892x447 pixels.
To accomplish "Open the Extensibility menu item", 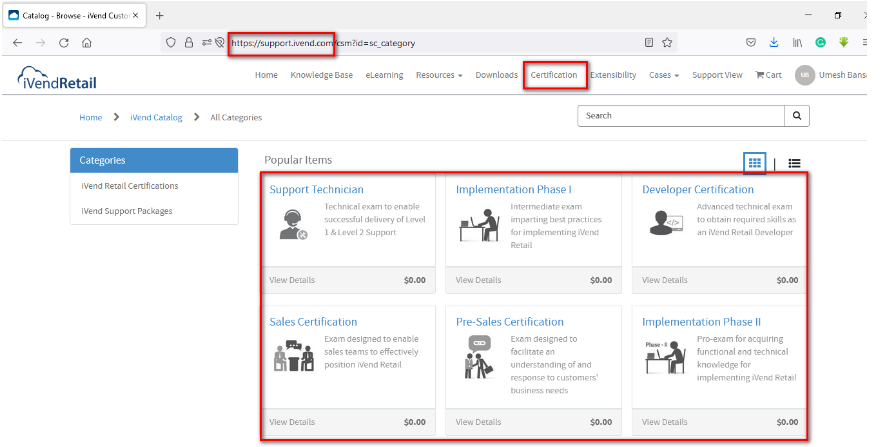I will tap(613, 75).
